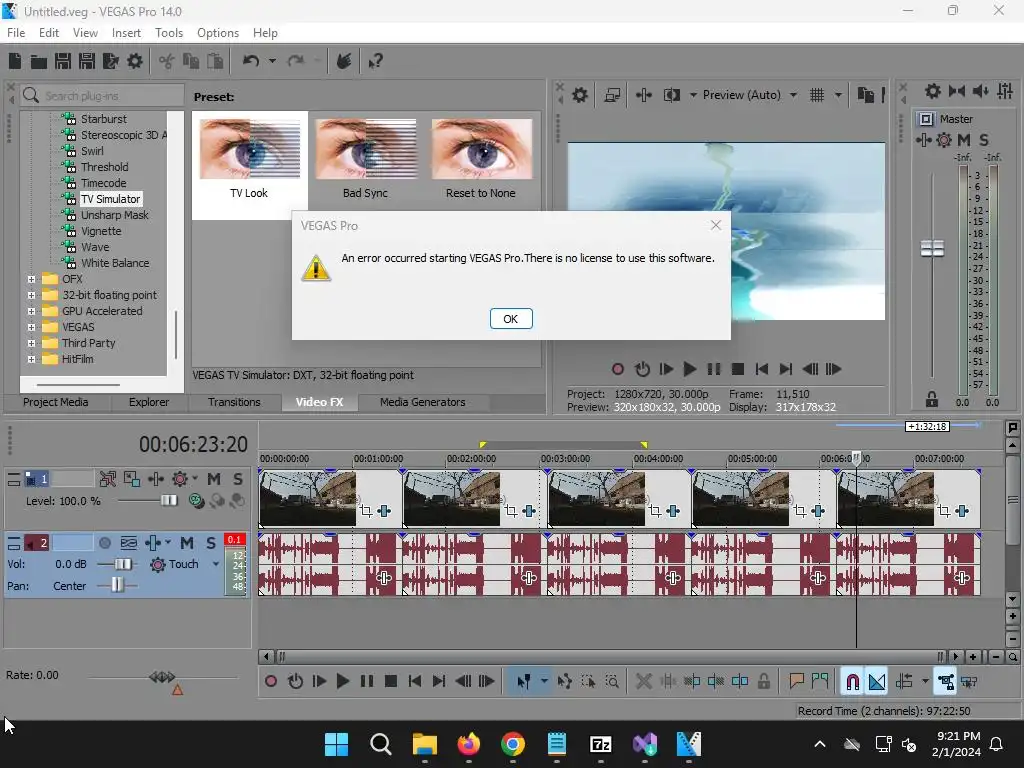Arm audio track 2 for record

coord(104,543)
